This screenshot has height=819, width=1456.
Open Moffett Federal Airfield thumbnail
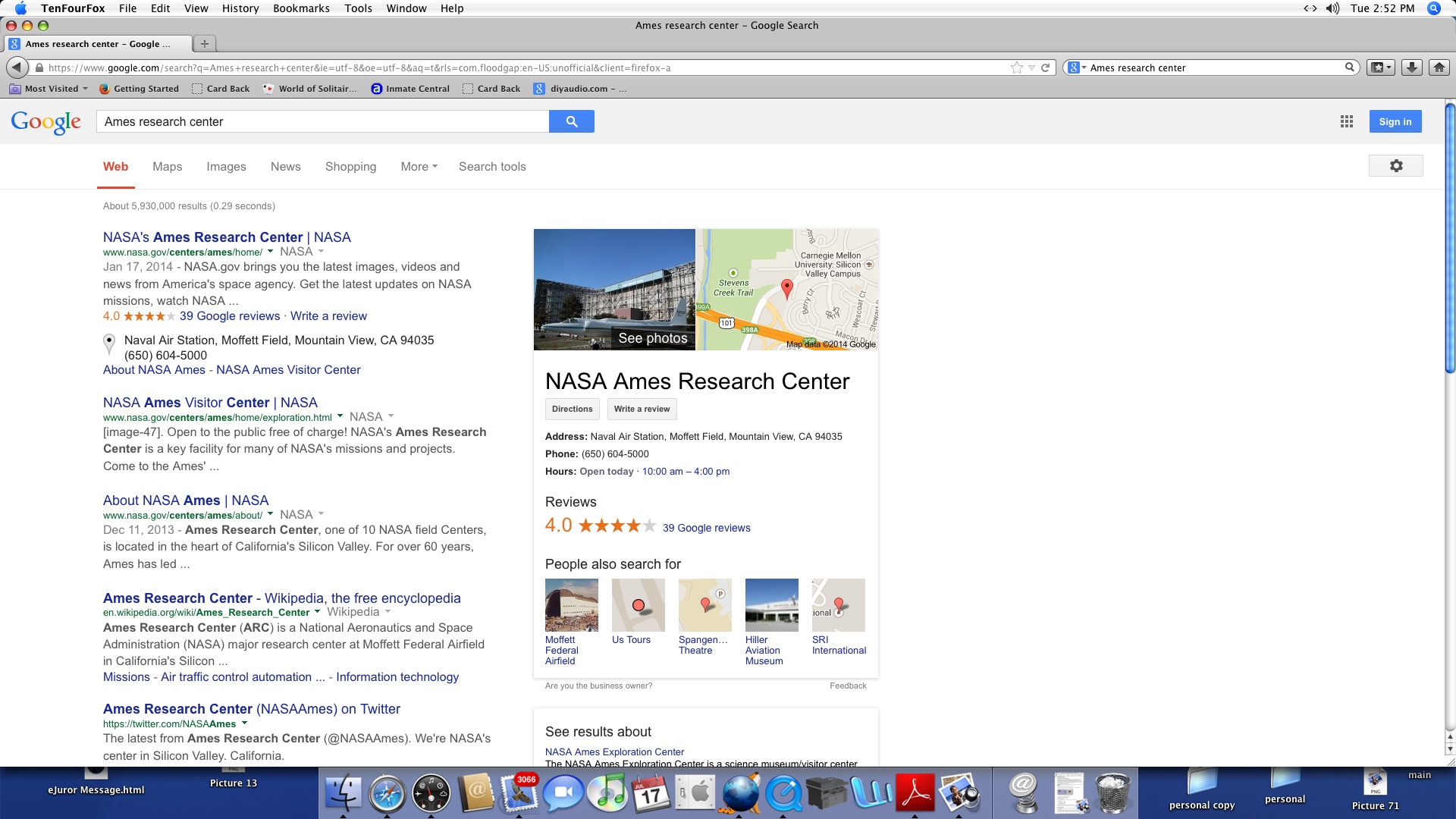(571, 605)
